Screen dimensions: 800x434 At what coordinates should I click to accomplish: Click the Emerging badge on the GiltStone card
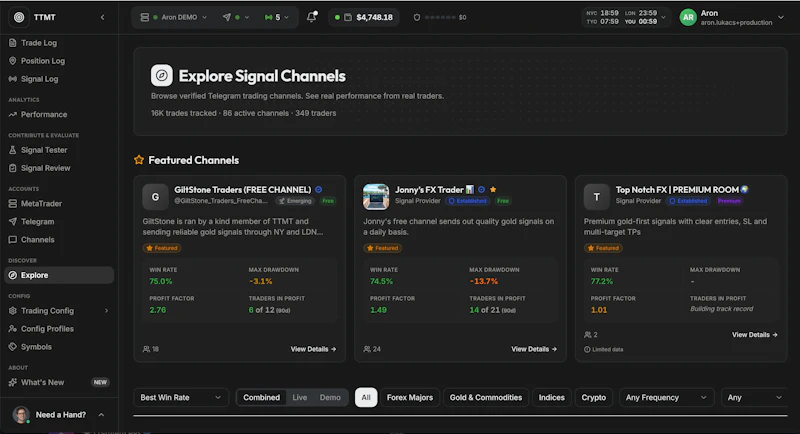(x=295, y=201)
